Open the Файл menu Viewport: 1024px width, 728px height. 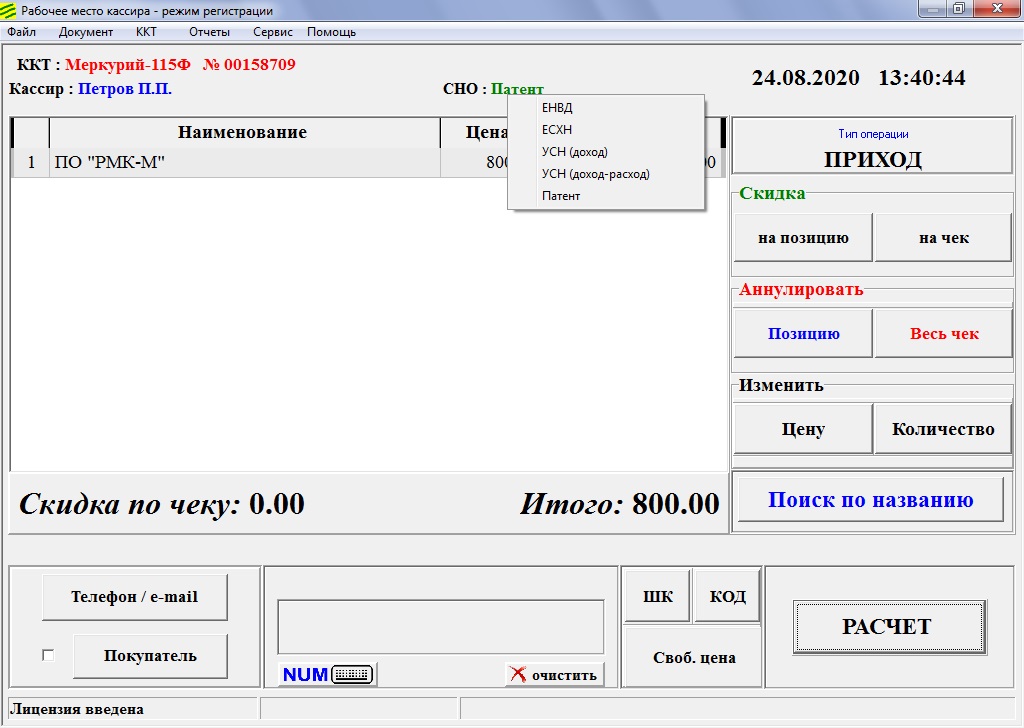(21, 32)
